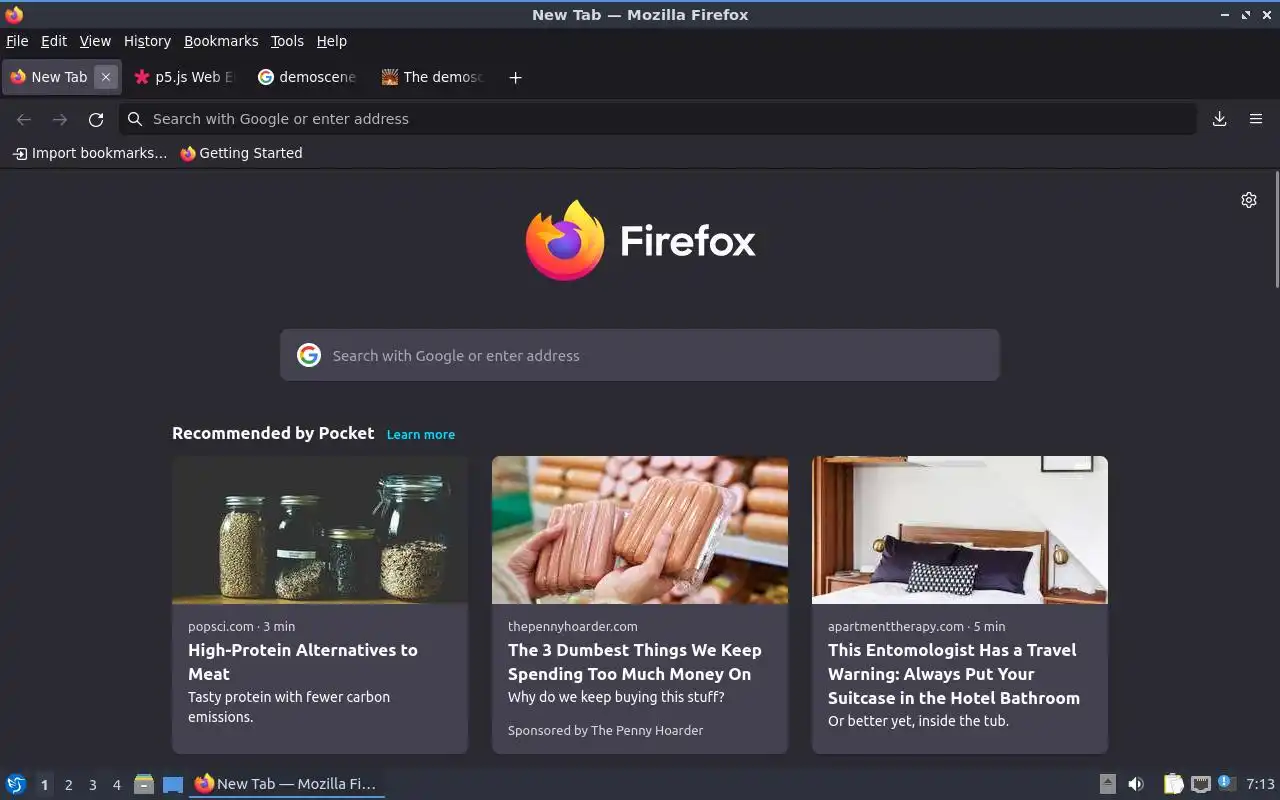Open the volume control tray icon
Image resolution: width=1280 pixels, height=800 pixels.
1136,784
